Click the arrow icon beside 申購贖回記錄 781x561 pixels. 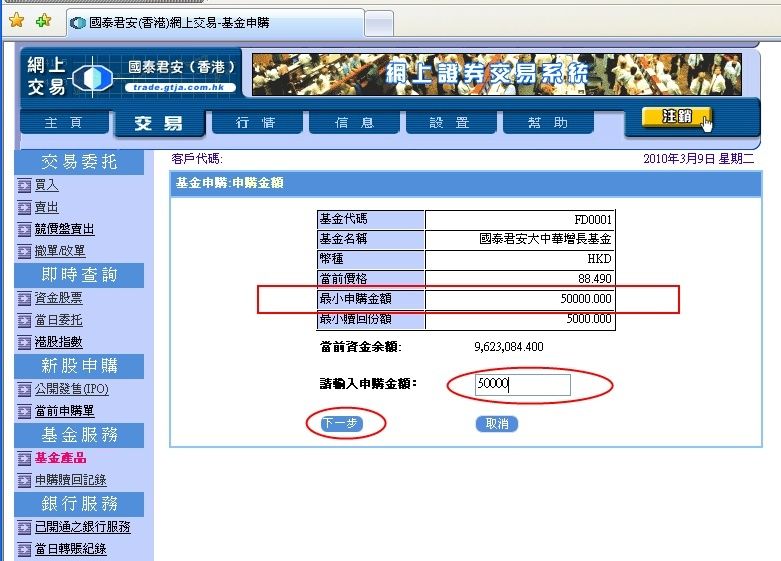point(24,480)
